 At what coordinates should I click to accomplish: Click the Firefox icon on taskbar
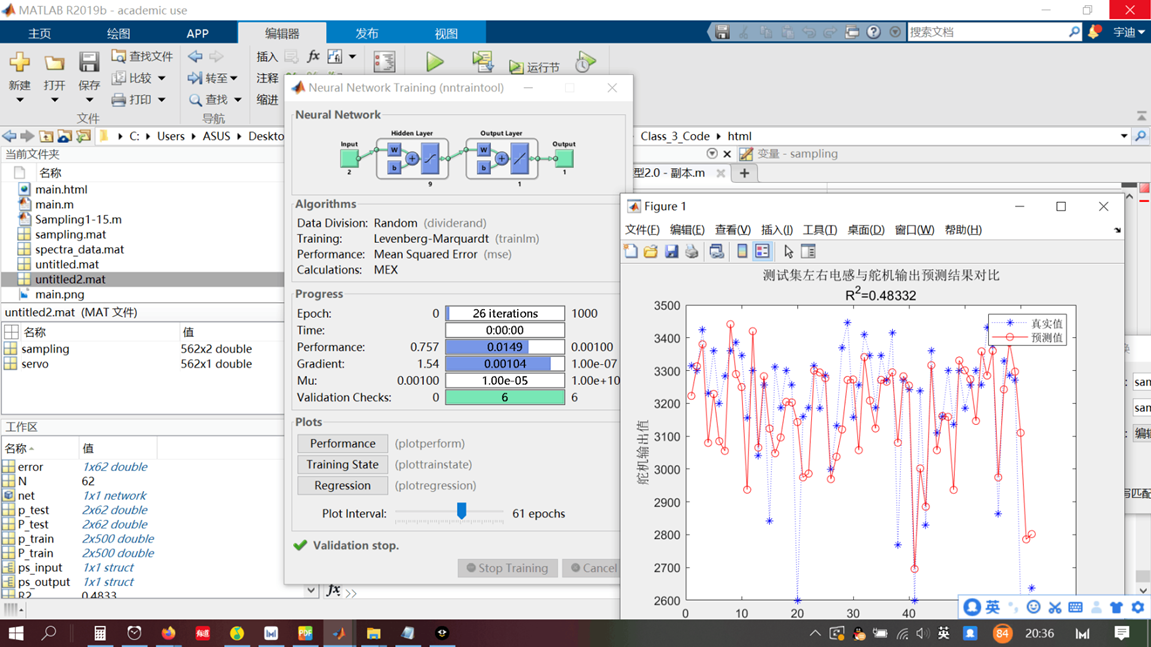click(168, 633)
